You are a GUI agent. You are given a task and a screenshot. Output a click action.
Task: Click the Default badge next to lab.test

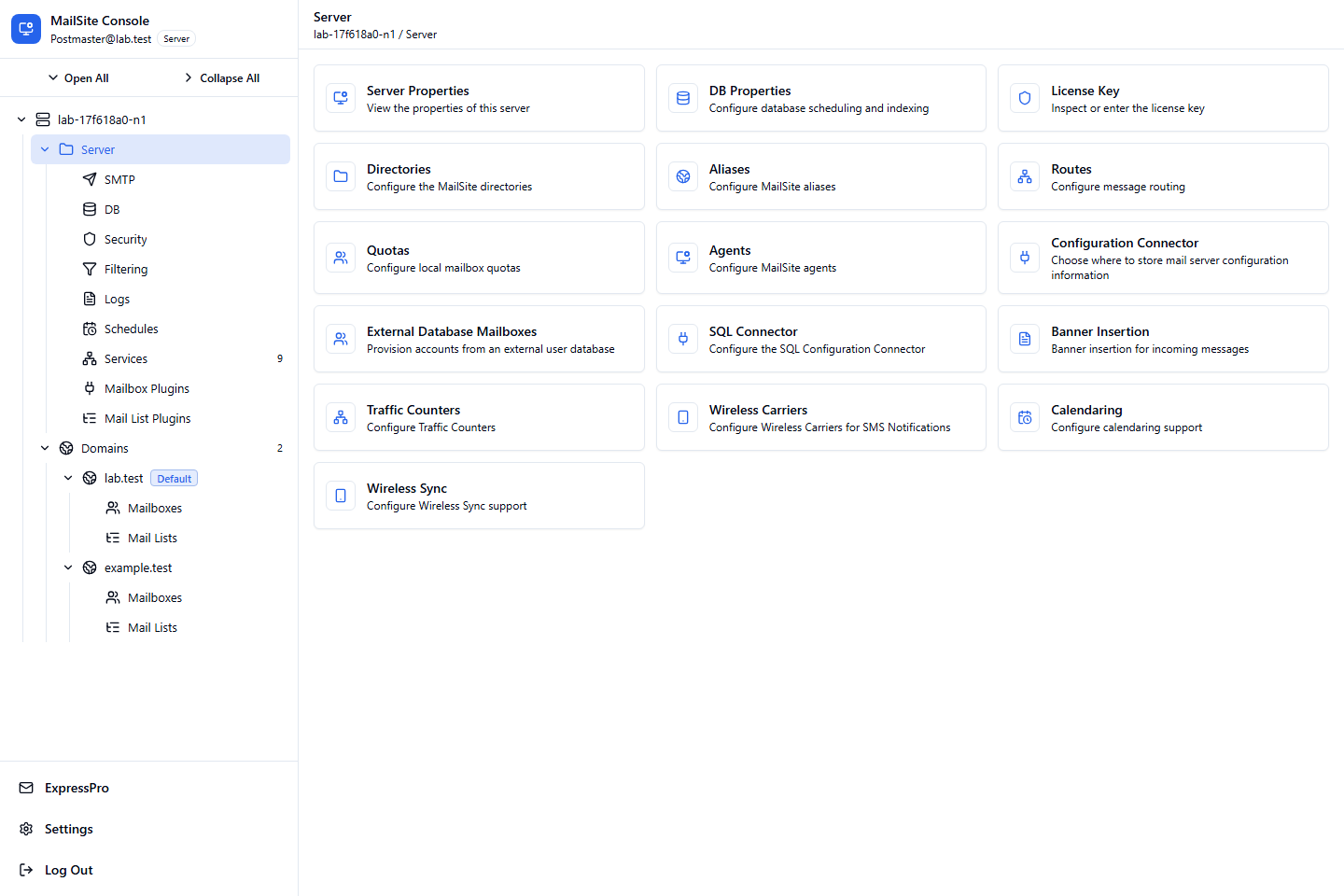click(175, 479)
